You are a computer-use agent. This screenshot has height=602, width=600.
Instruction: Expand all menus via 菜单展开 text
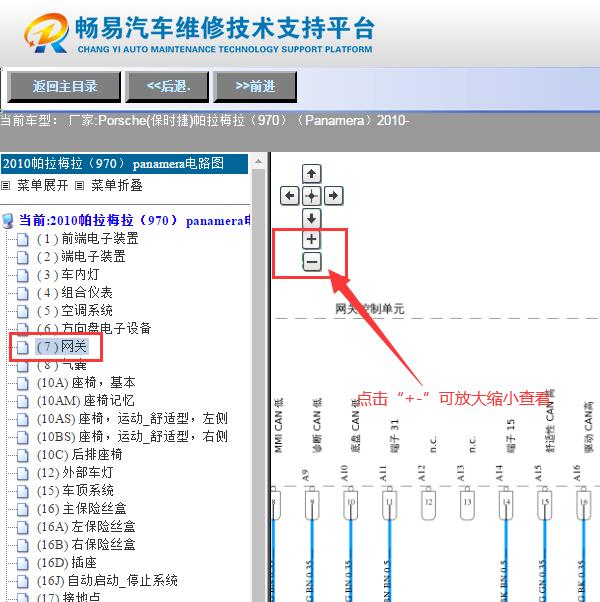43,186
